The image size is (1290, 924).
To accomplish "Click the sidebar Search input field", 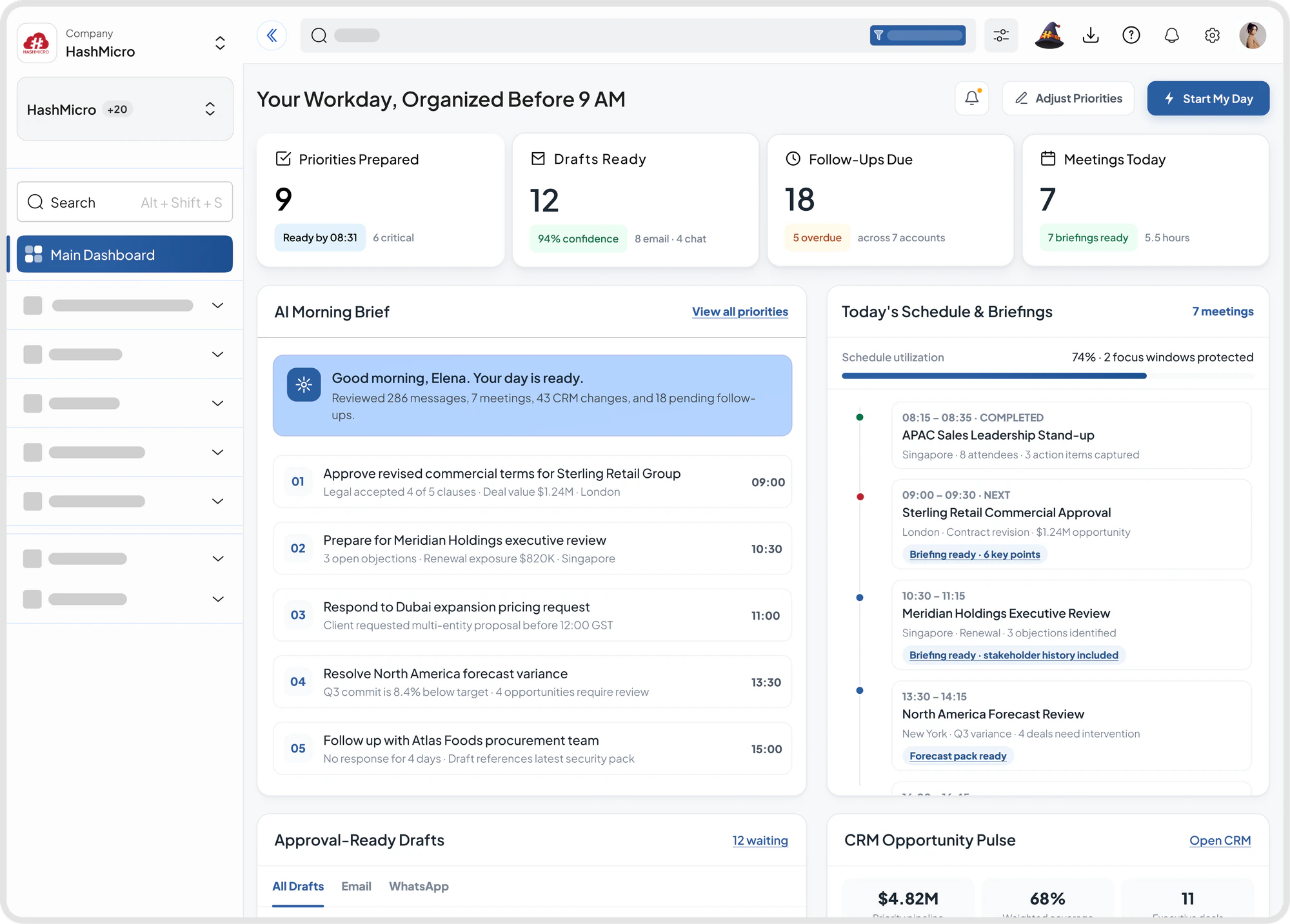I will pyautogui.click(x=125, y=202).
